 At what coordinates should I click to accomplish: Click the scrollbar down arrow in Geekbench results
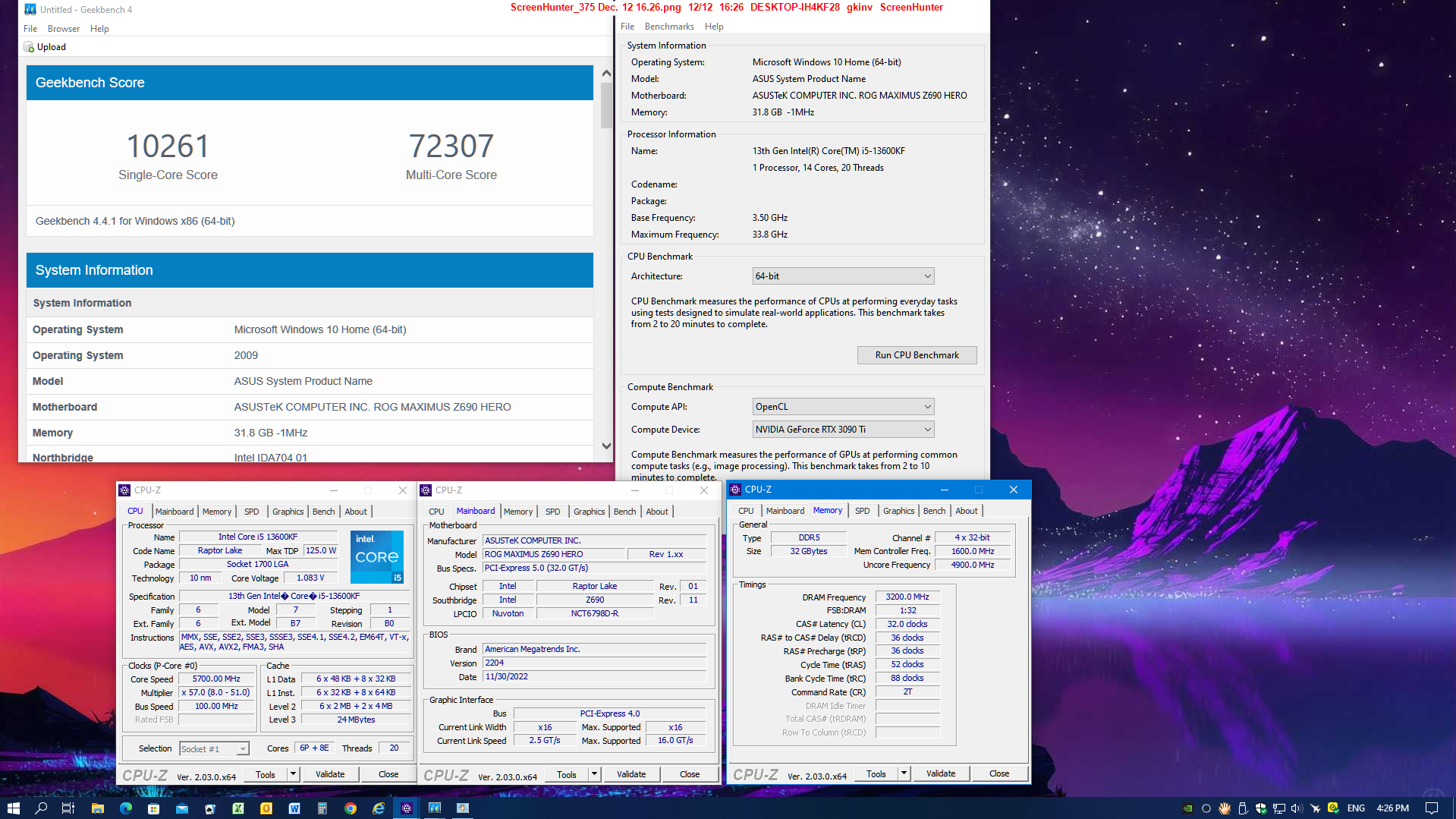pyautogui.click(x=606, y=446)
